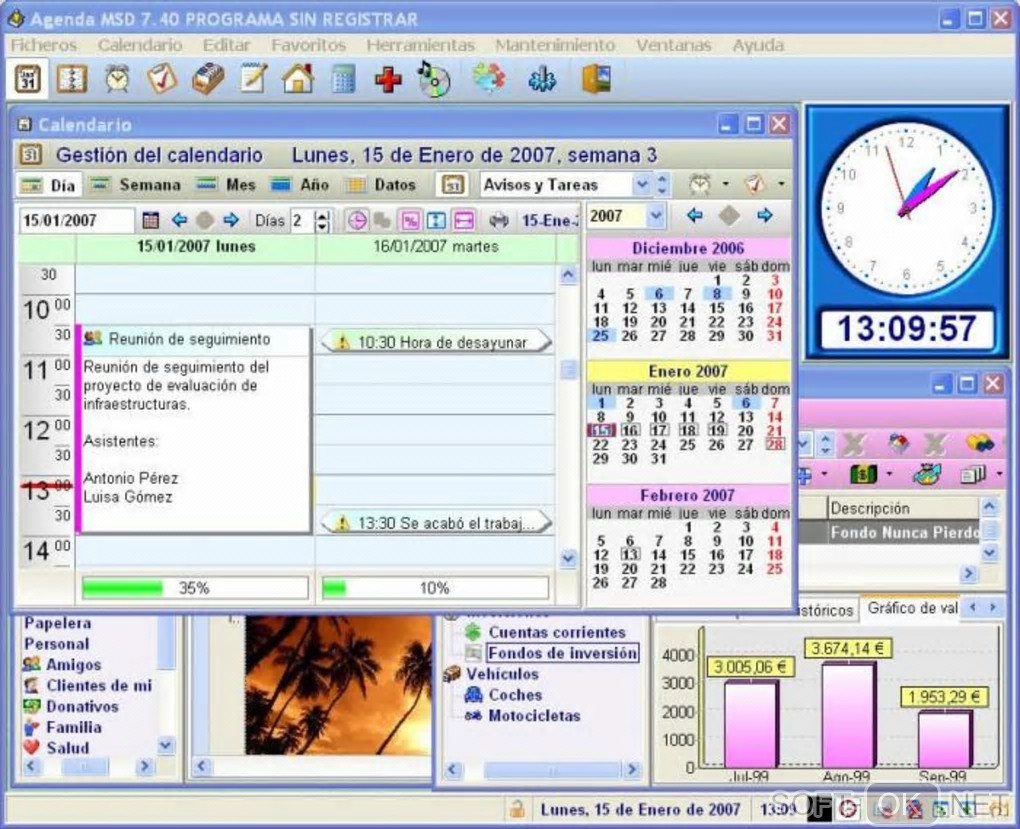Viewport: 1020px width, 829px height.
Task: Click the red cross health icon
Action: tap(388, 79)
